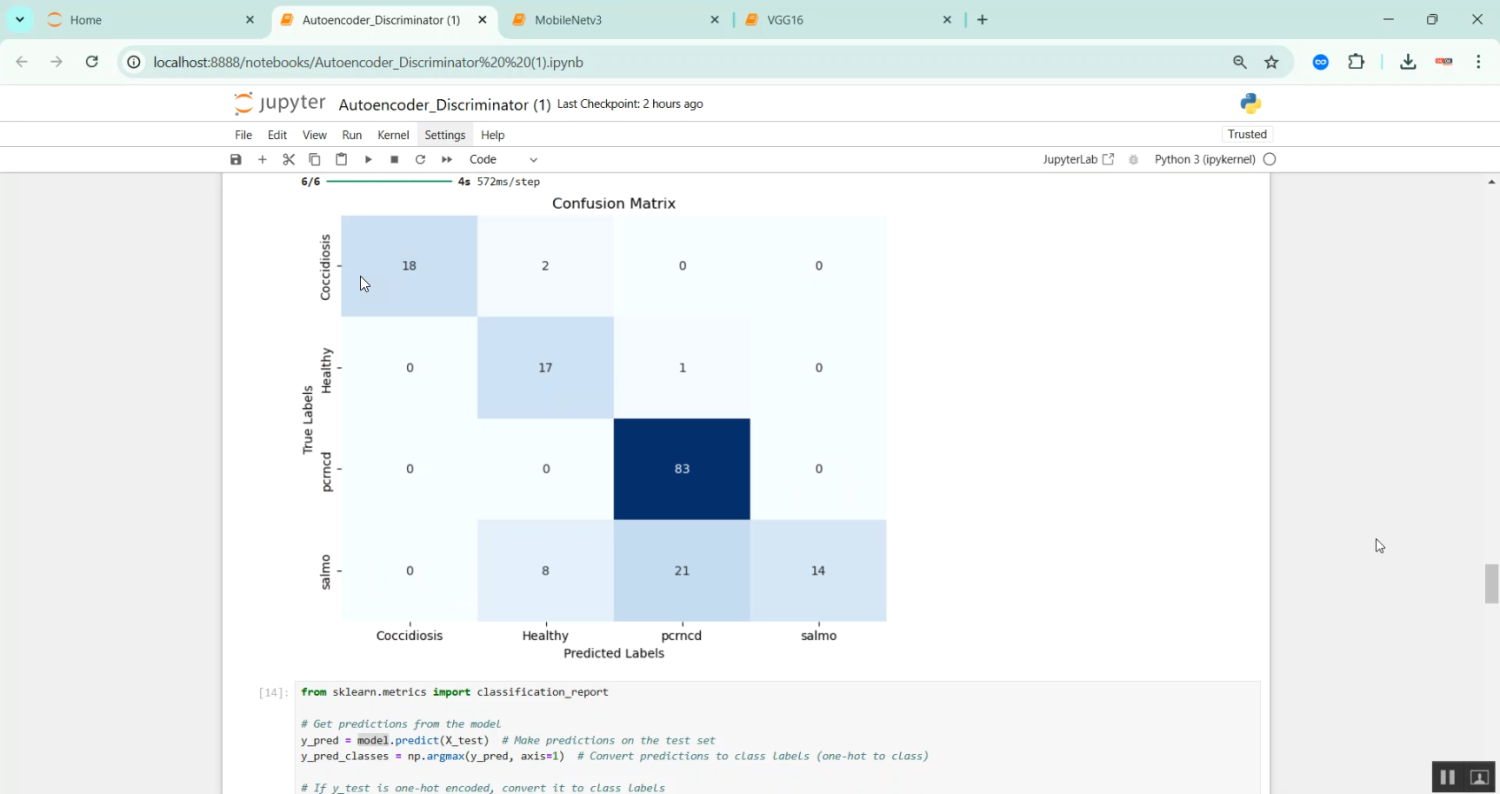
Task: Insert a new cell with the plus icon
Action: pyautogui.click(x=262, y=160)
